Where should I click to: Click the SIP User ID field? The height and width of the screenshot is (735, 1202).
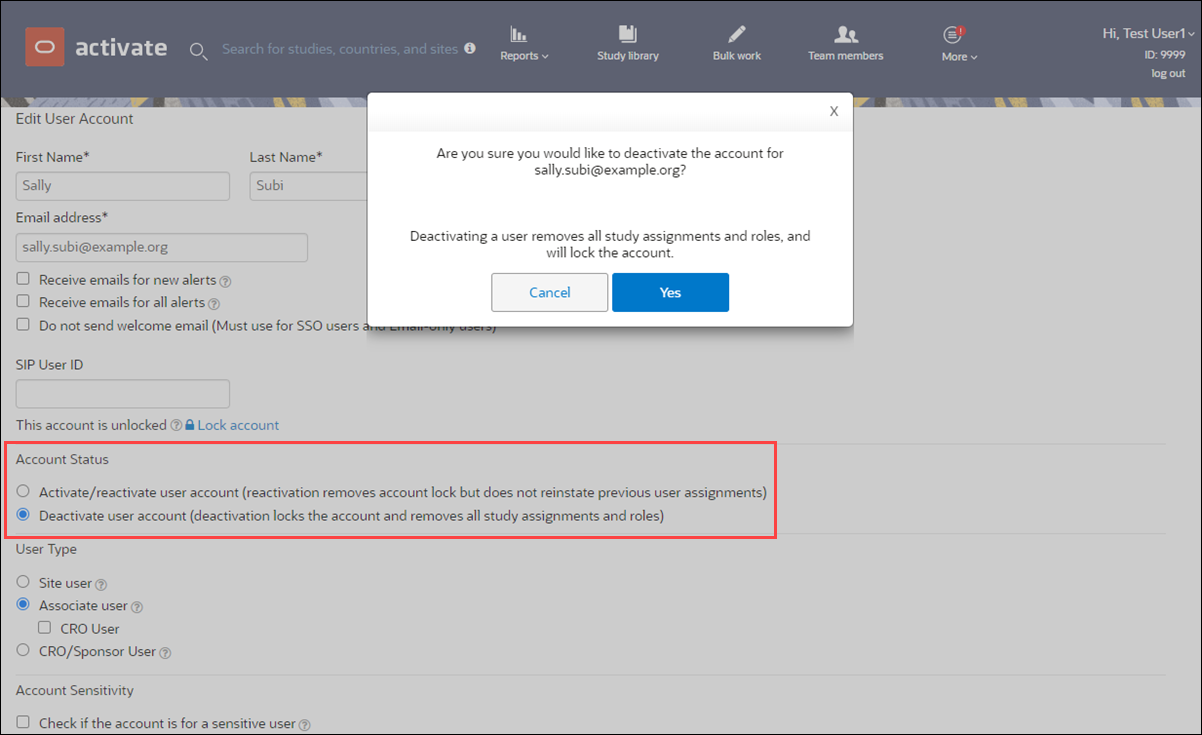[123, 394]
